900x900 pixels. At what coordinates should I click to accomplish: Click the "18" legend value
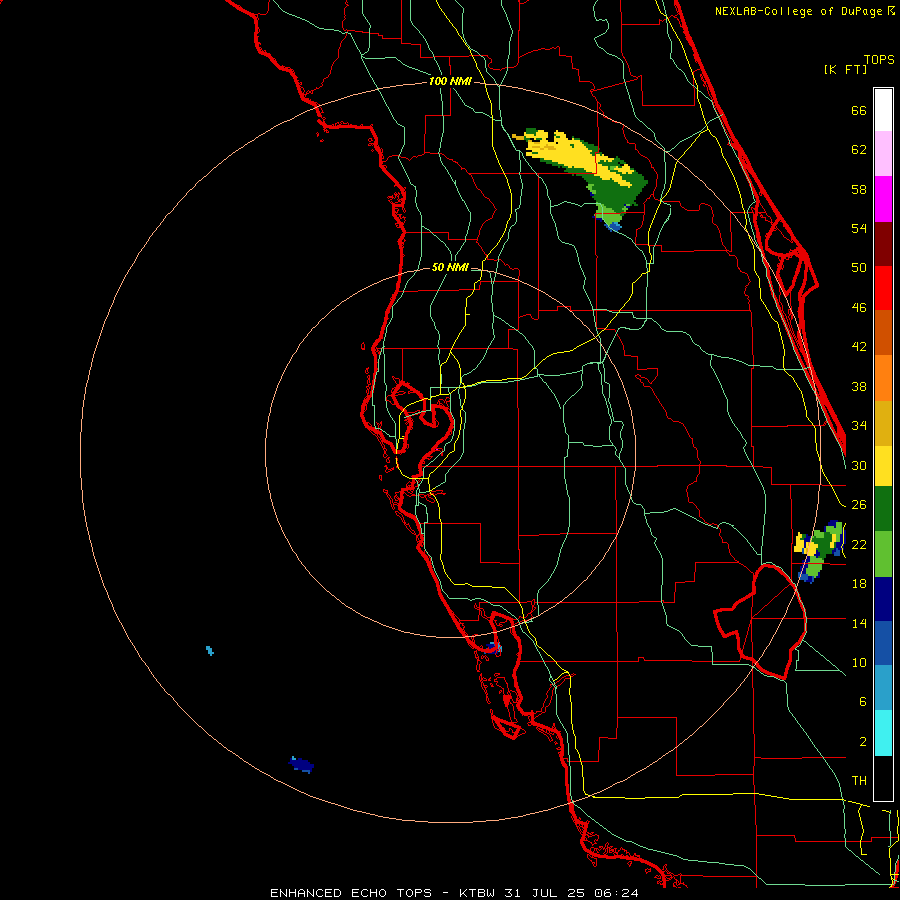coord(859,584)
